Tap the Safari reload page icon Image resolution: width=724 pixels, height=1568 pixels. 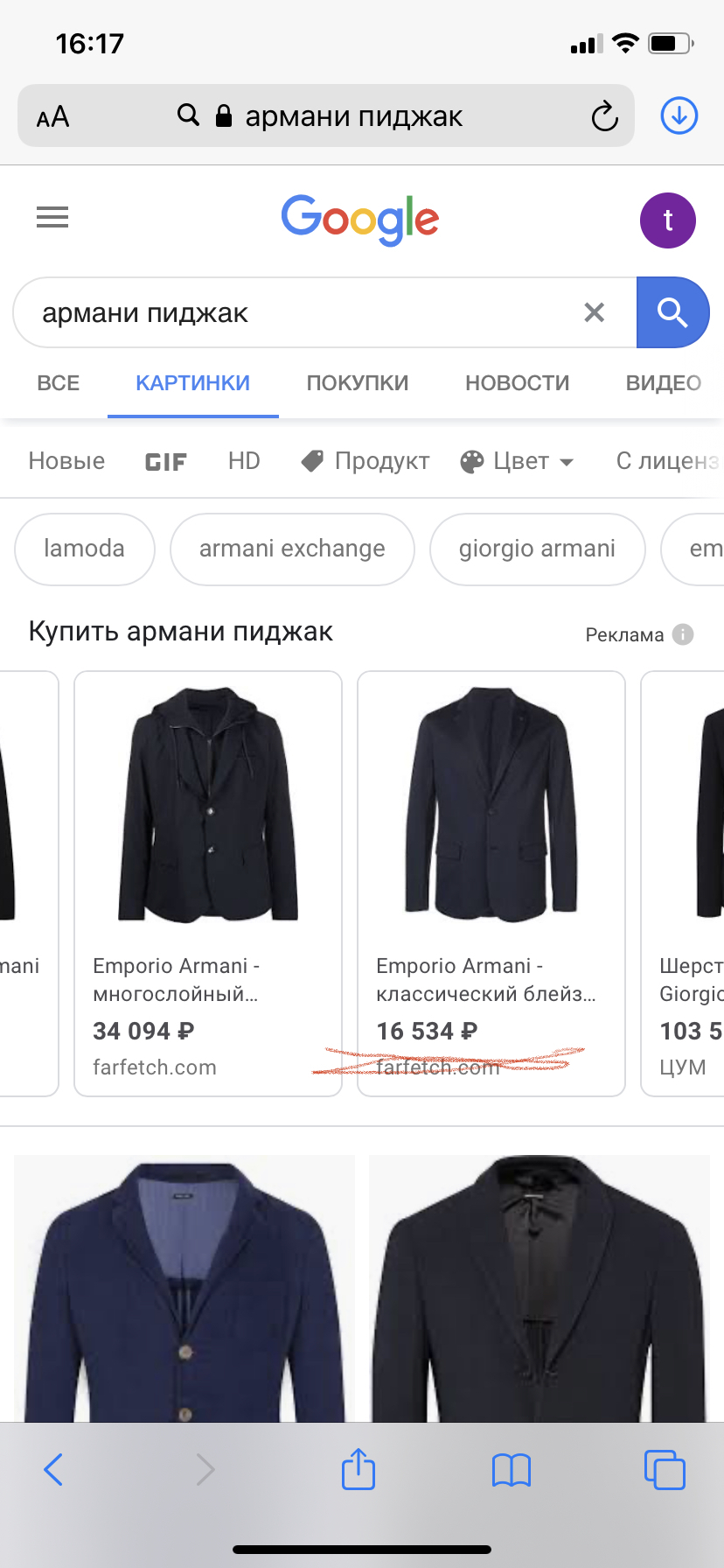pyautogui.click(x=604, y=116)
